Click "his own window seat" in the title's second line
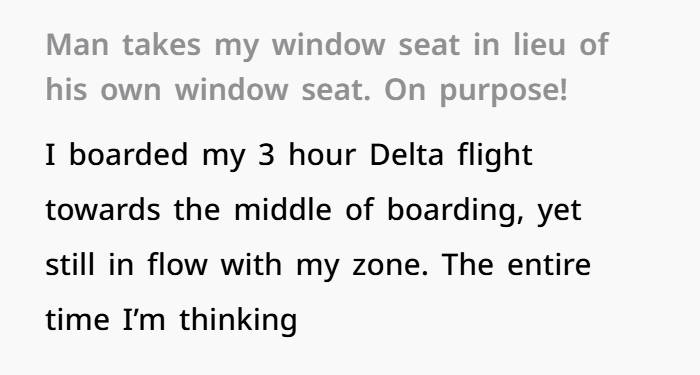700x375 pixels. click(208, 89)
